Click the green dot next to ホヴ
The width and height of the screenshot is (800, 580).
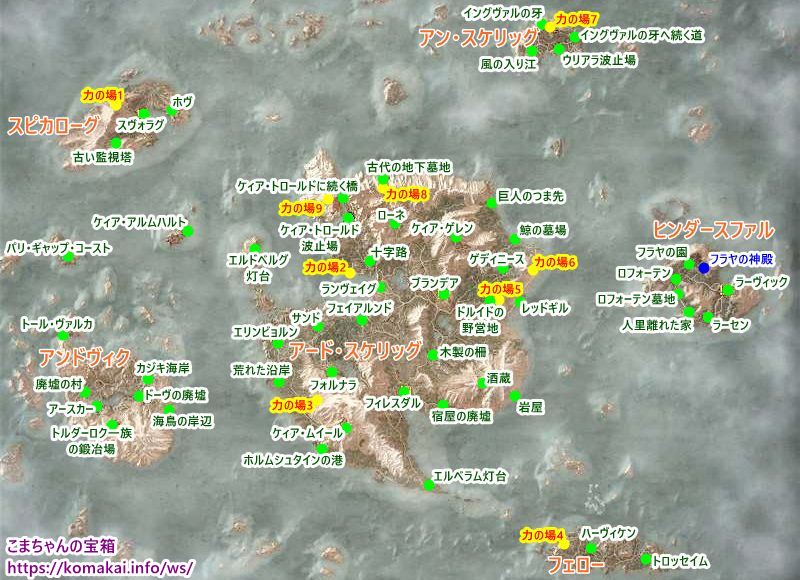click(x=171, y=112)
